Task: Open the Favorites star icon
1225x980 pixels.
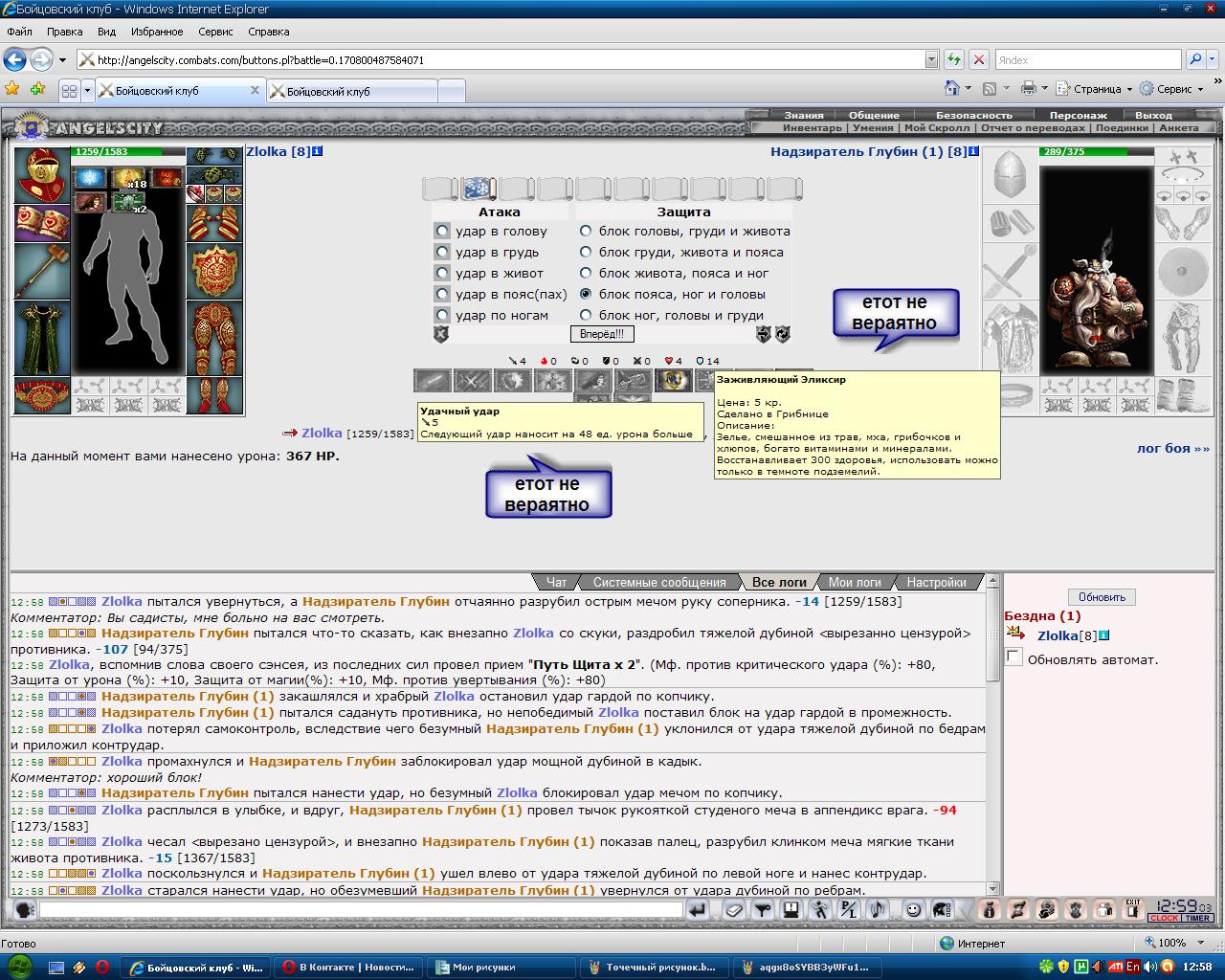Action: (x=12, y=89)
